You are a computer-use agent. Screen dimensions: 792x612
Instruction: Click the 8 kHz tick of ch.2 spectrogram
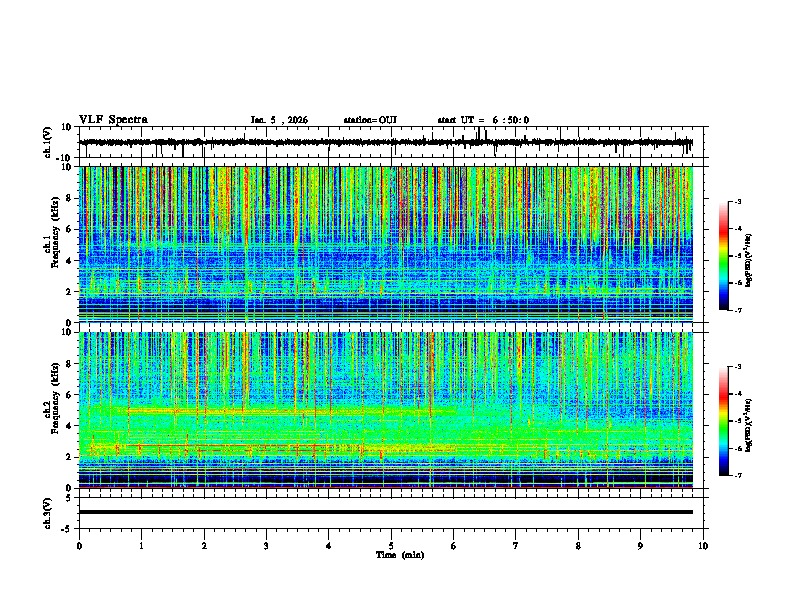click(x=70, y=364)
